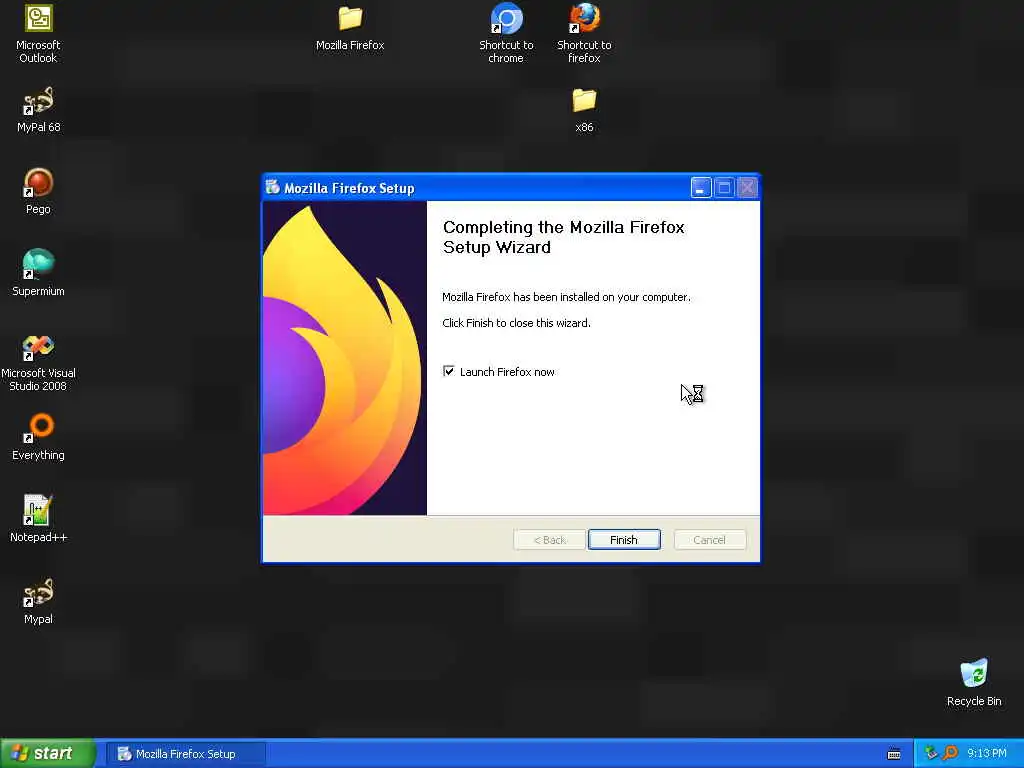Minimize the Mozilla Firefox Setup window
Image resolution: width=1024 pixels, height=768 pixels.
point(700,188)
